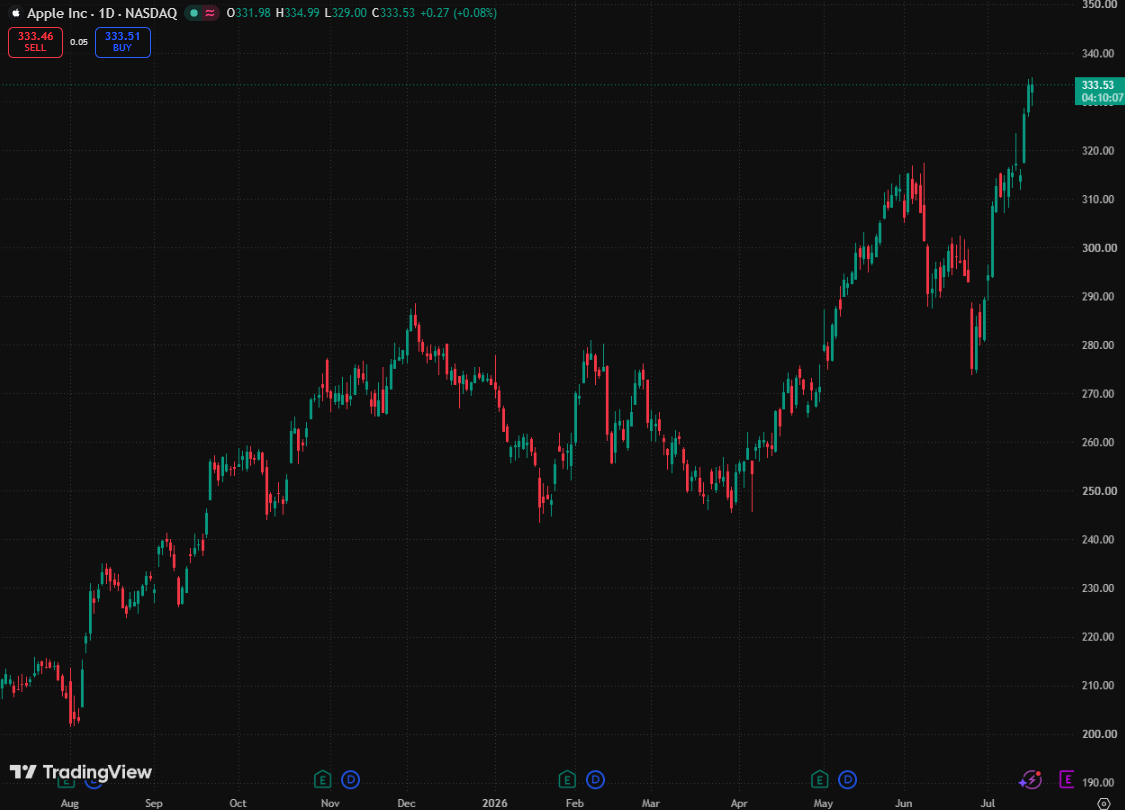The image size is (1125, 810).
Task: Open the November dividend D marker
Action: click(350, 779)
